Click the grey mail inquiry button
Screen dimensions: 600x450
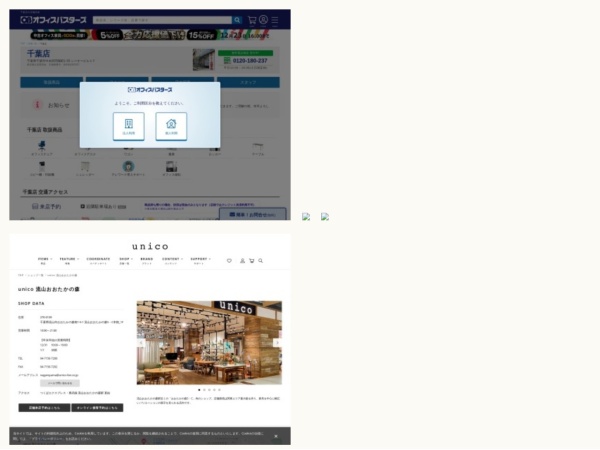(x=60, y=383)
